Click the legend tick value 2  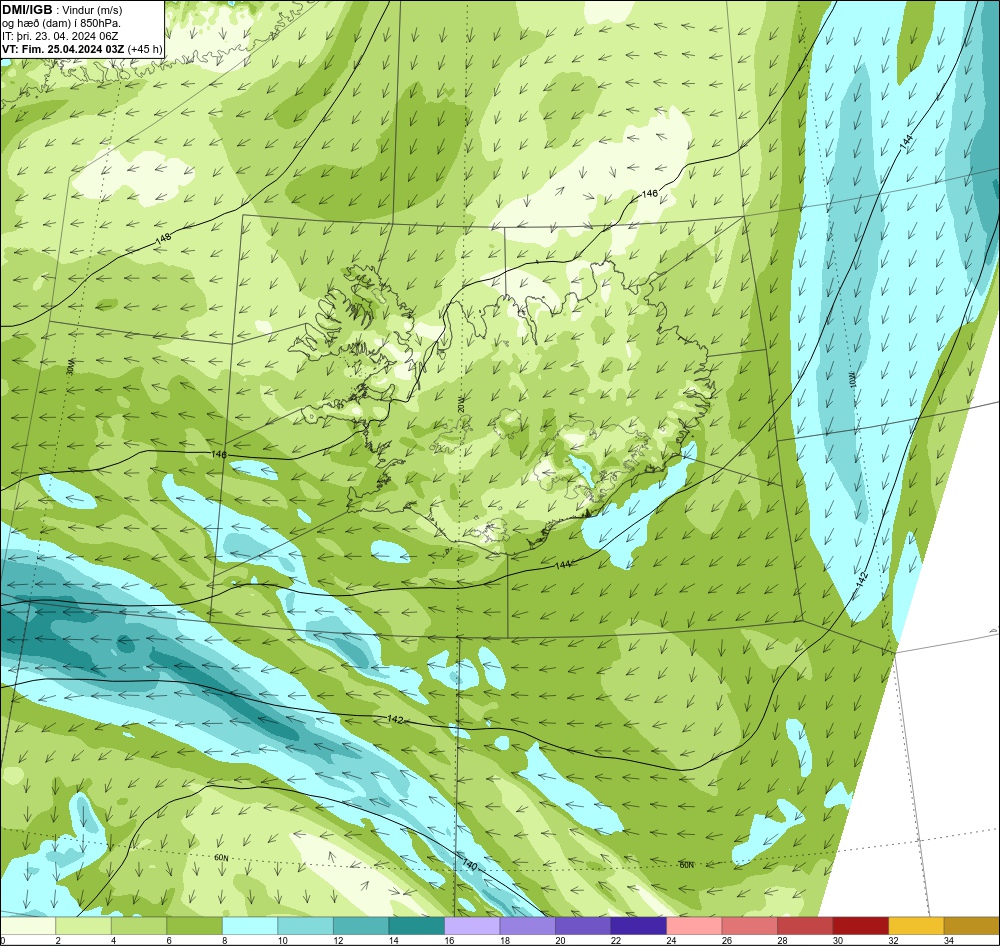(x=58, y=940)
